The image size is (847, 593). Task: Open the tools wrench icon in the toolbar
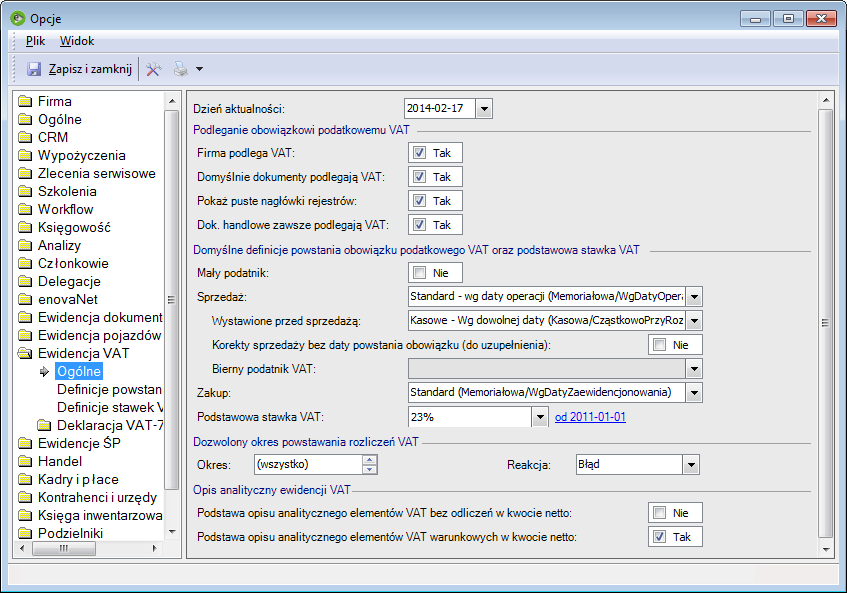153,69
